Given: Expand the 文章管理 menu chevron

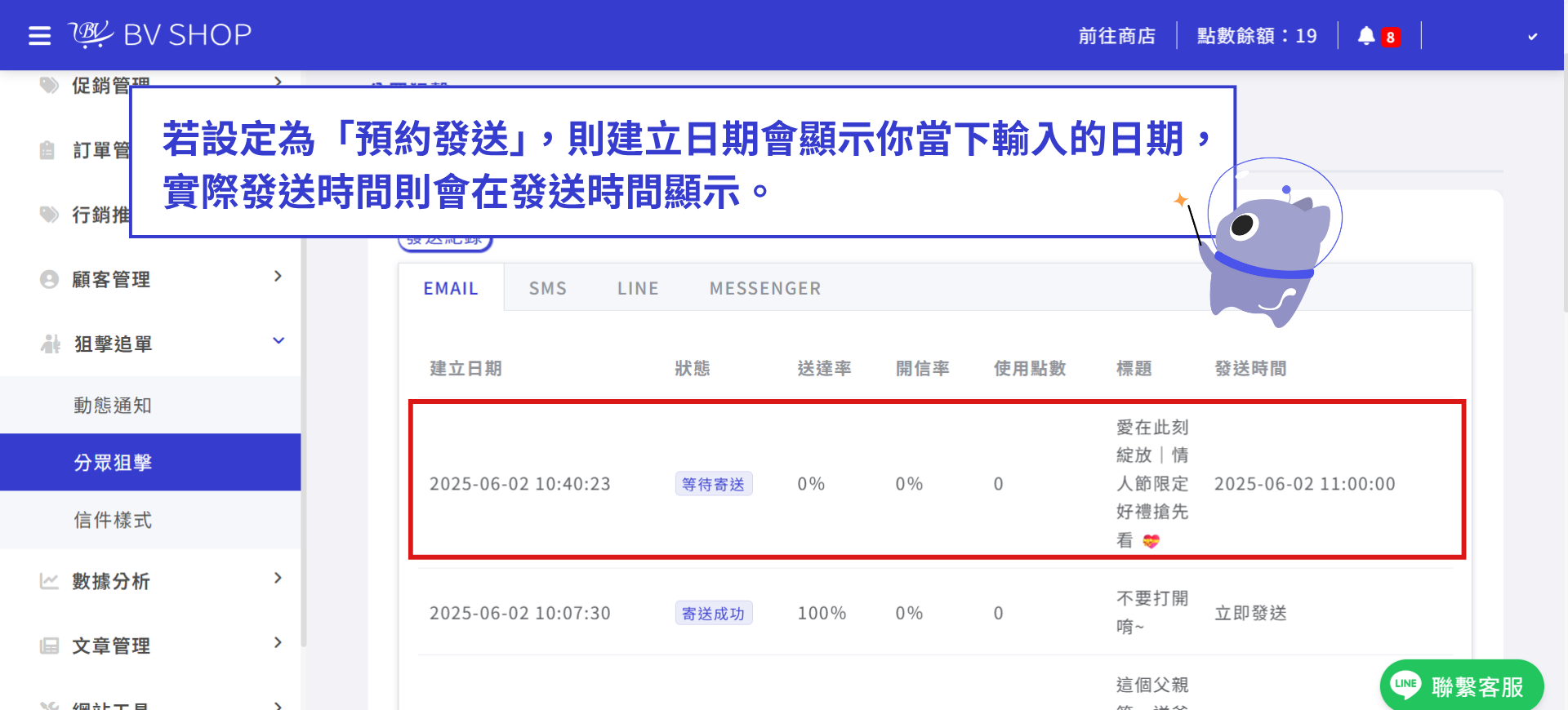Looking at the screenshot, I should point(278,643).
